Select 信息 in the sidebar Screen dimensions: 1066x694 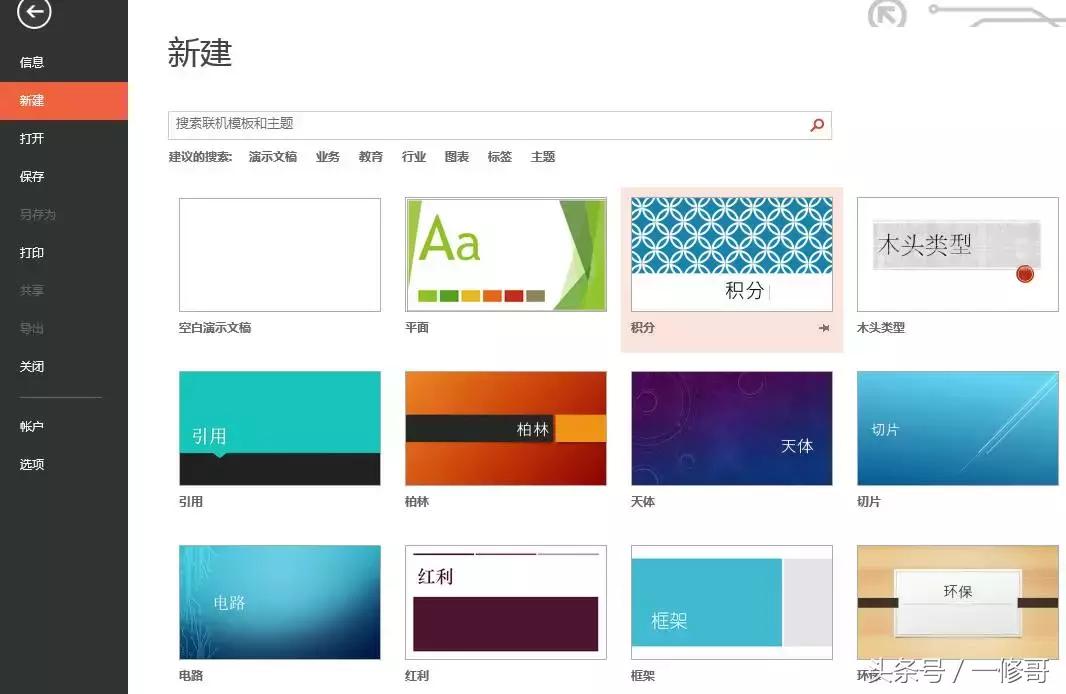click(31, 62)
